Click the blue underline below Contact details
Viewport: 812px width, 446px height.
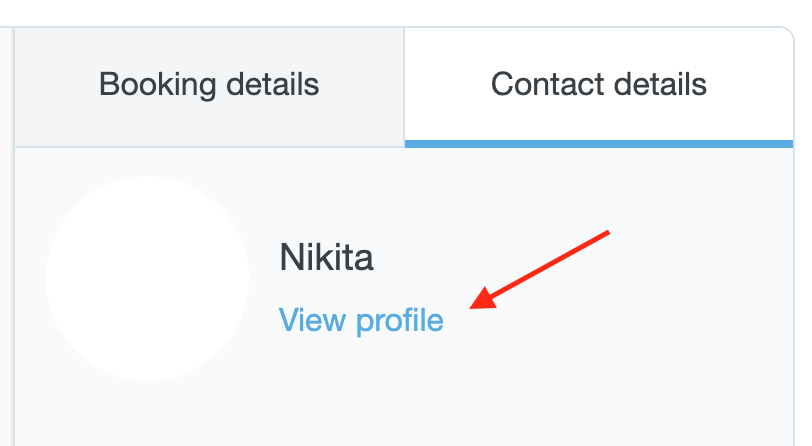click(x=598, y=144)
